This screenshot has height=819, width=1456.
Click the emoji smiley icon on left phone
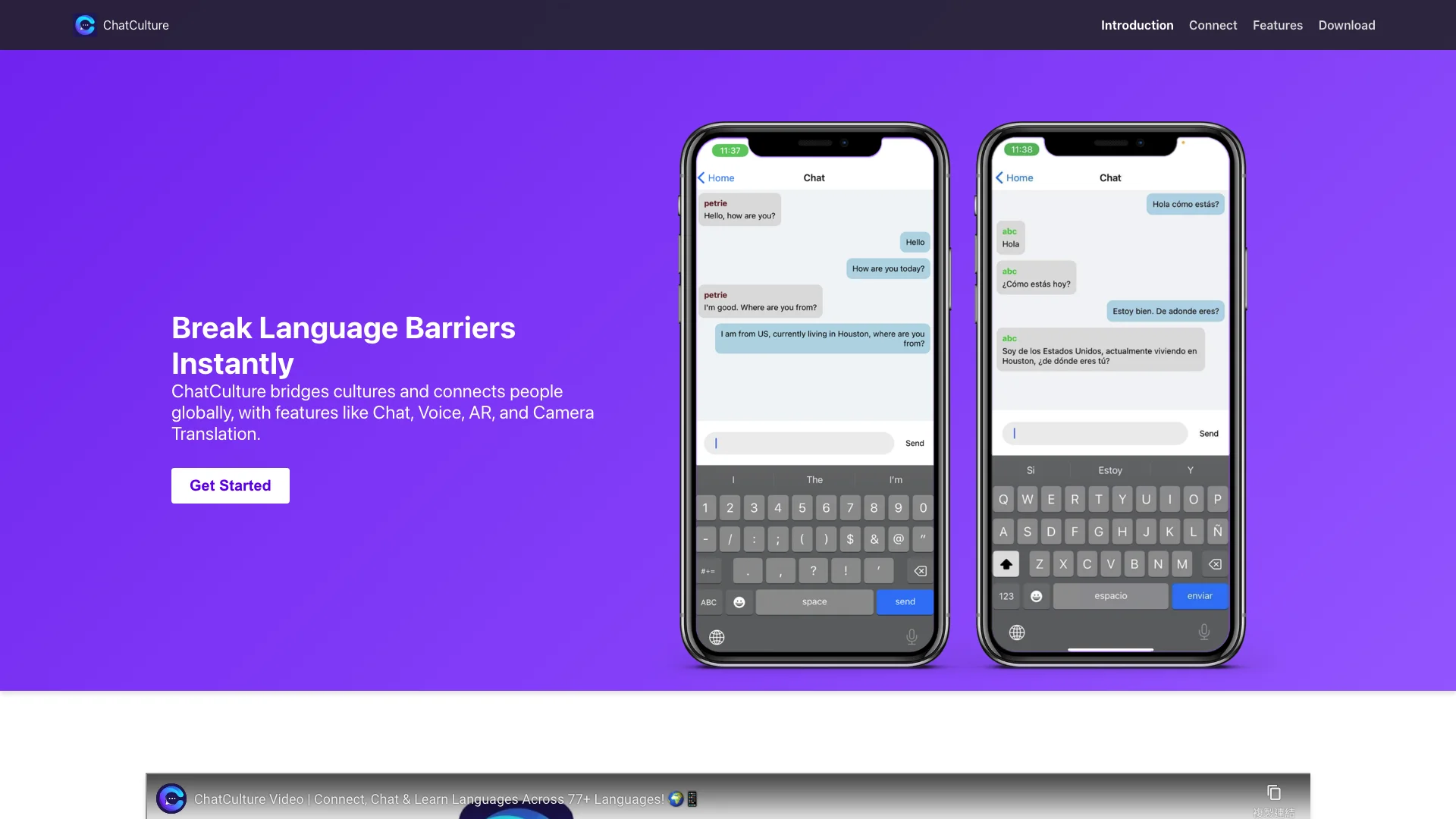click(x=739, y=601)
